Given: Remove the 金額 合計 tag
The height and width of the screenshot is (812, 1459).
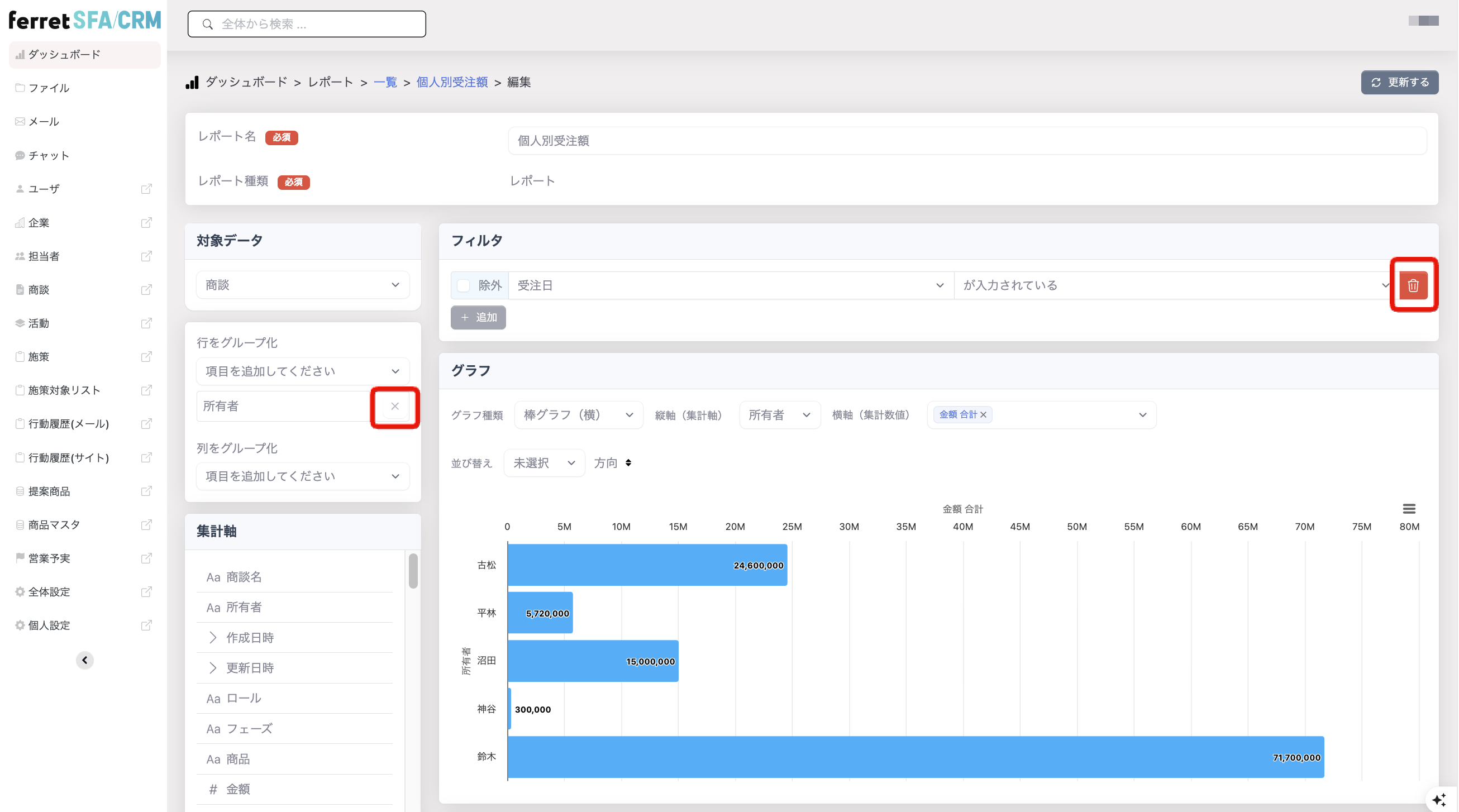Looking at the screenshot, I should pyautogui.click(x=983, y=414).
